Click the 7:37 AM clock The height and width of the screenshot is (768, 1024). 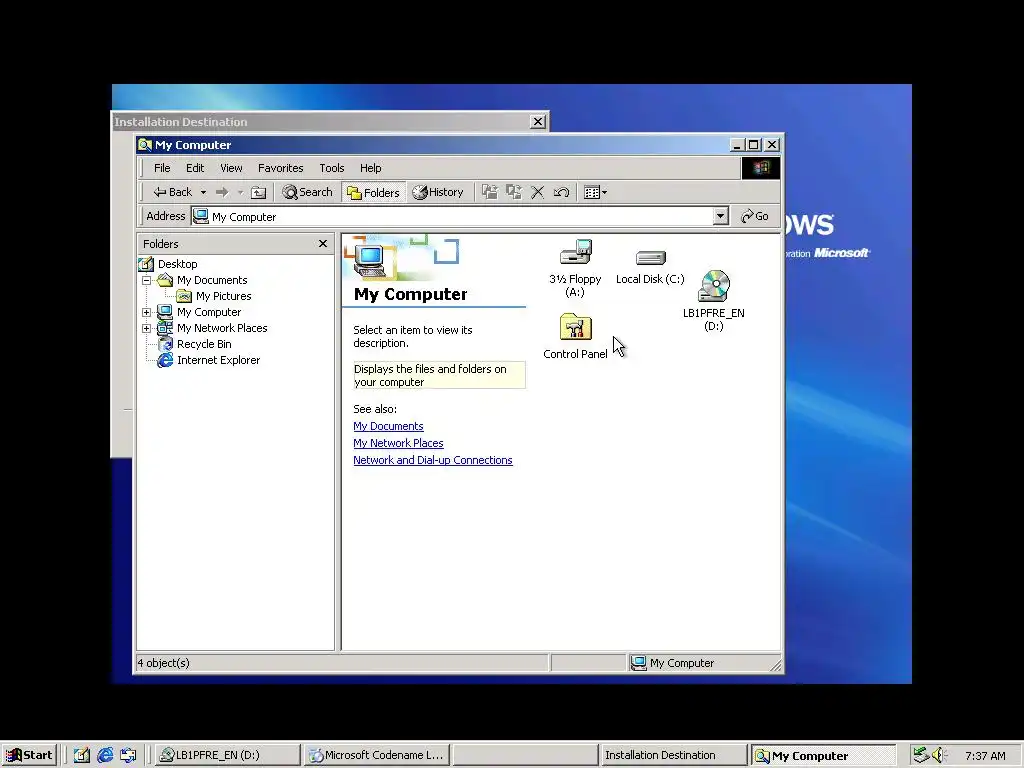(x=985, y=756)
